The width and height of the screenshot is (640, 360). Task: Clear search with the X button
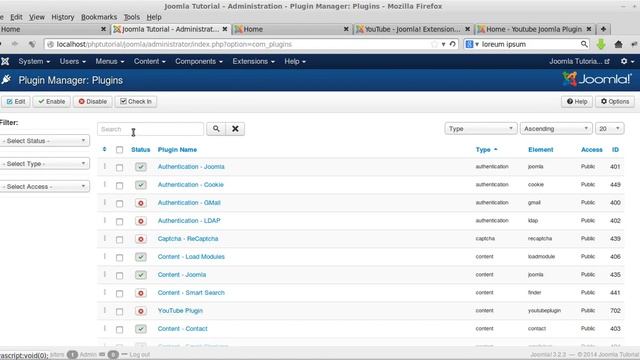pos(235,129)
